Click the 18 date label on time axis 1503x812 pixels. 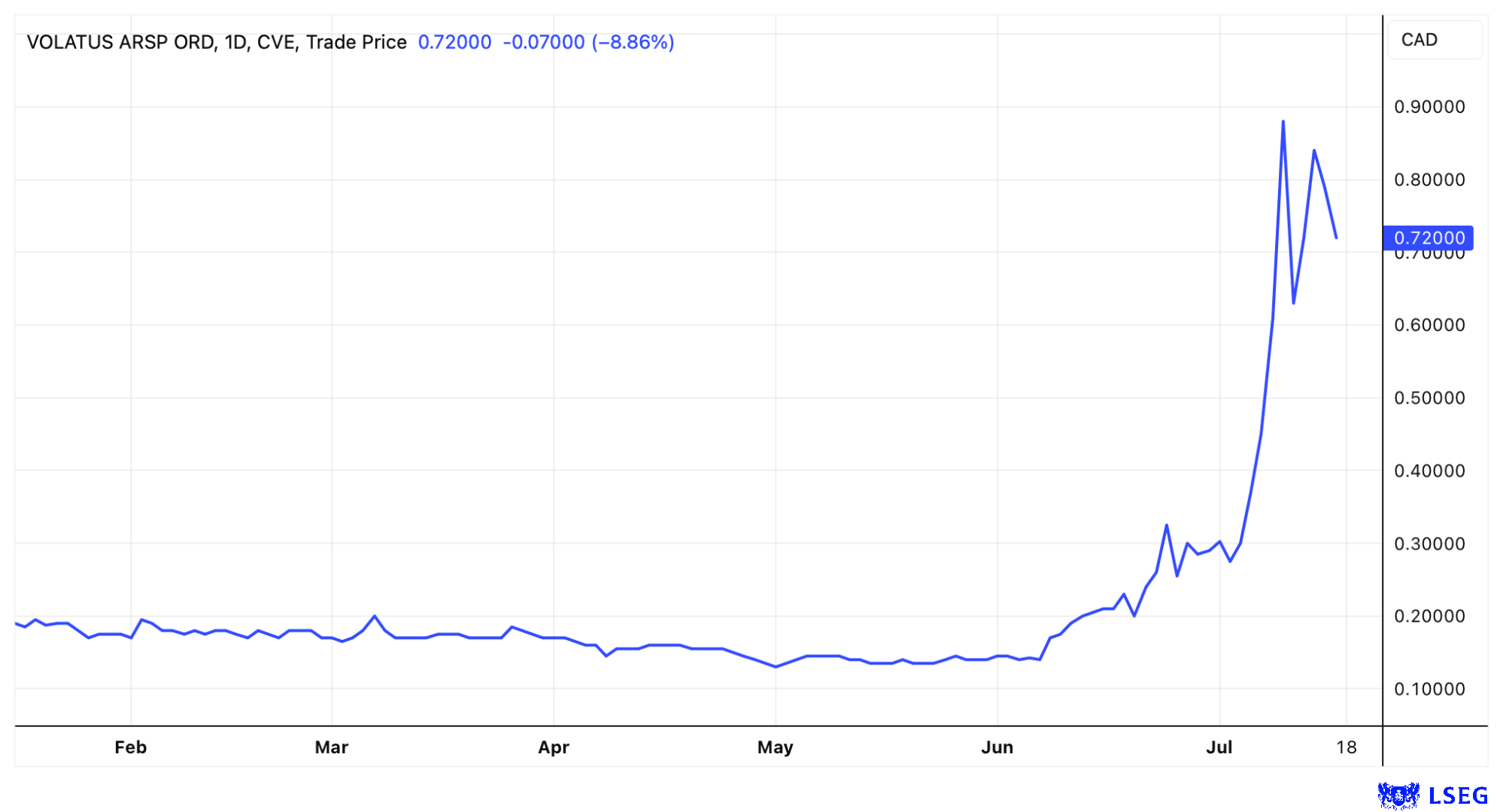point(1346,747)
